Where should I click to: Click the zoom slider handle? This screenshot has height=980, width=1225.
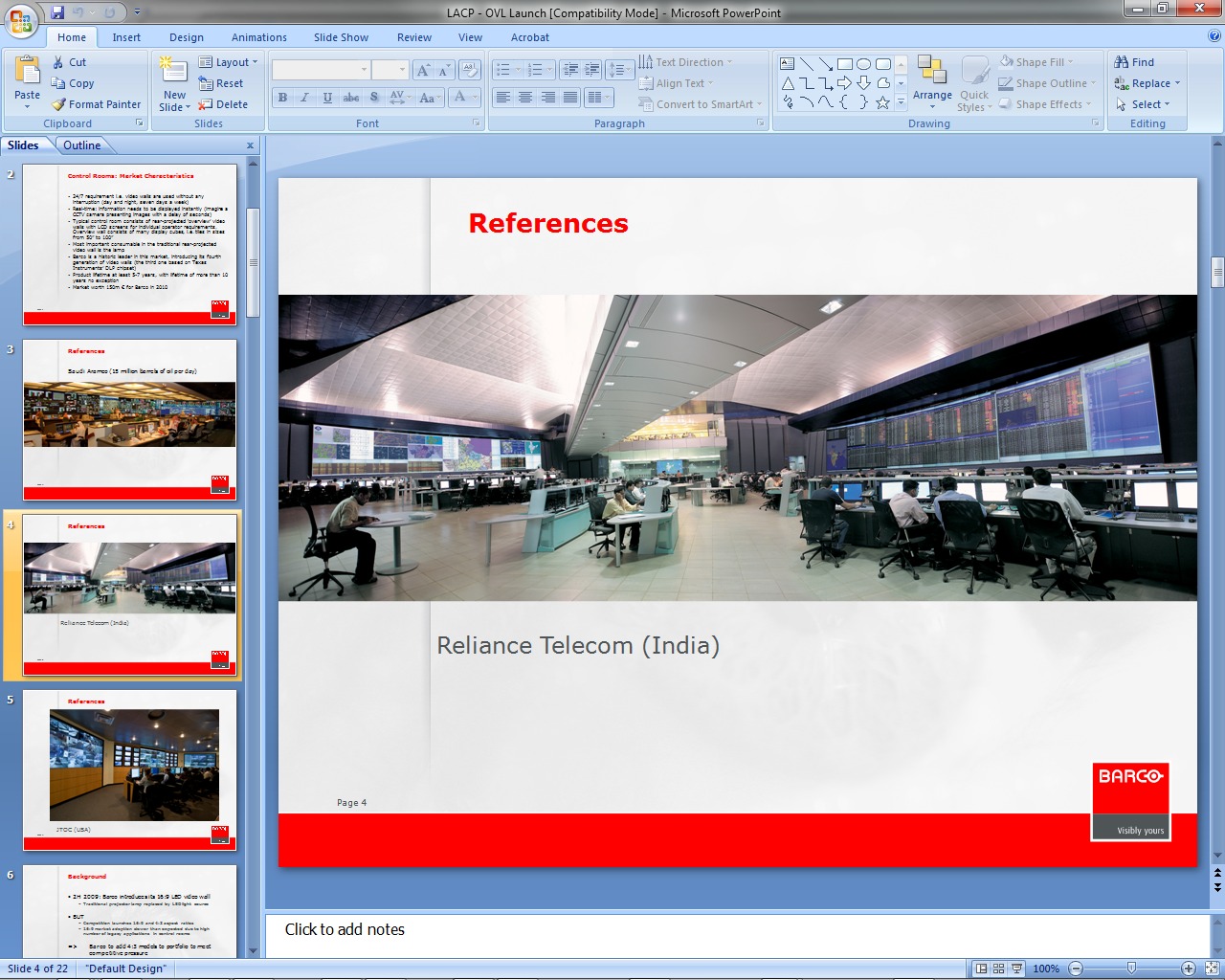tap(1131, 969)
